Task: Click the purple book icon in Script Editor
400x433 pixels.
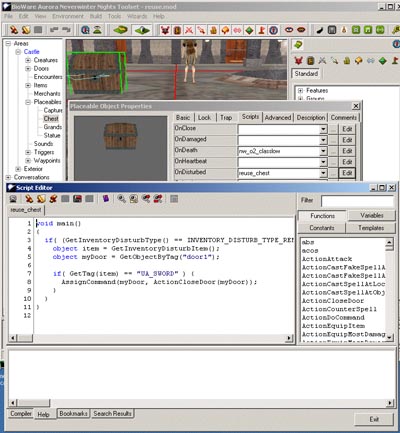Action: [106, 199]
